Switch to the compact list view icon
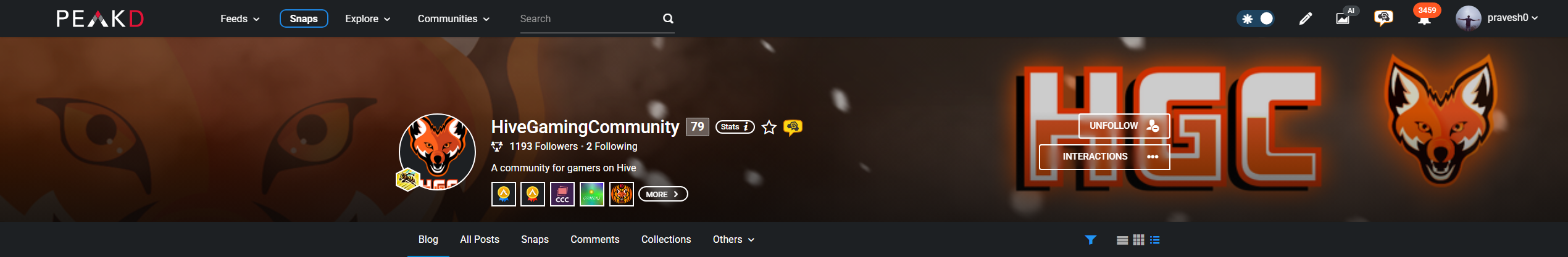This screenshot has height=257, width=1568. tap(1155, 240)
